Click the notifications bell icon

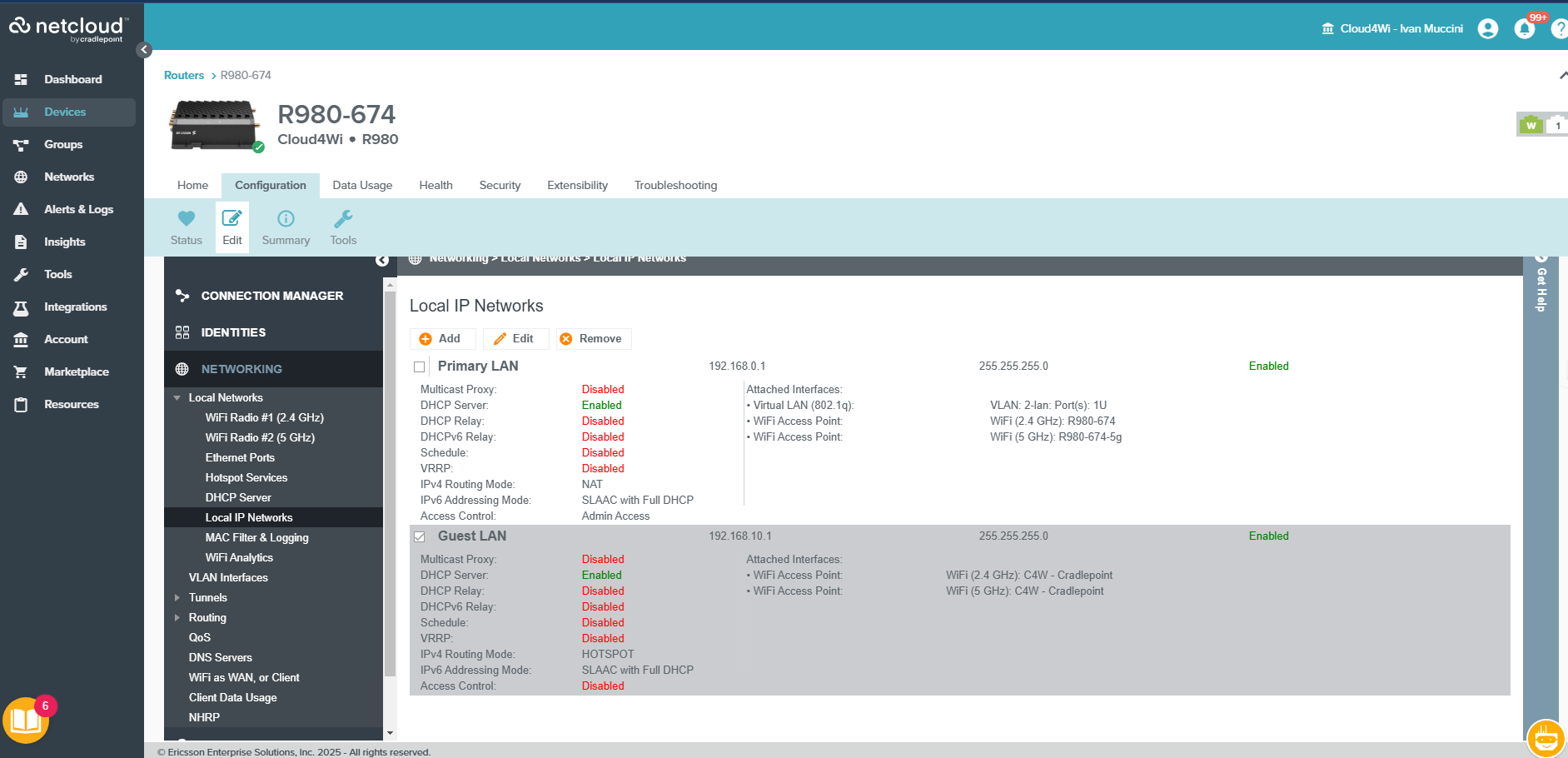point(1525,29)
